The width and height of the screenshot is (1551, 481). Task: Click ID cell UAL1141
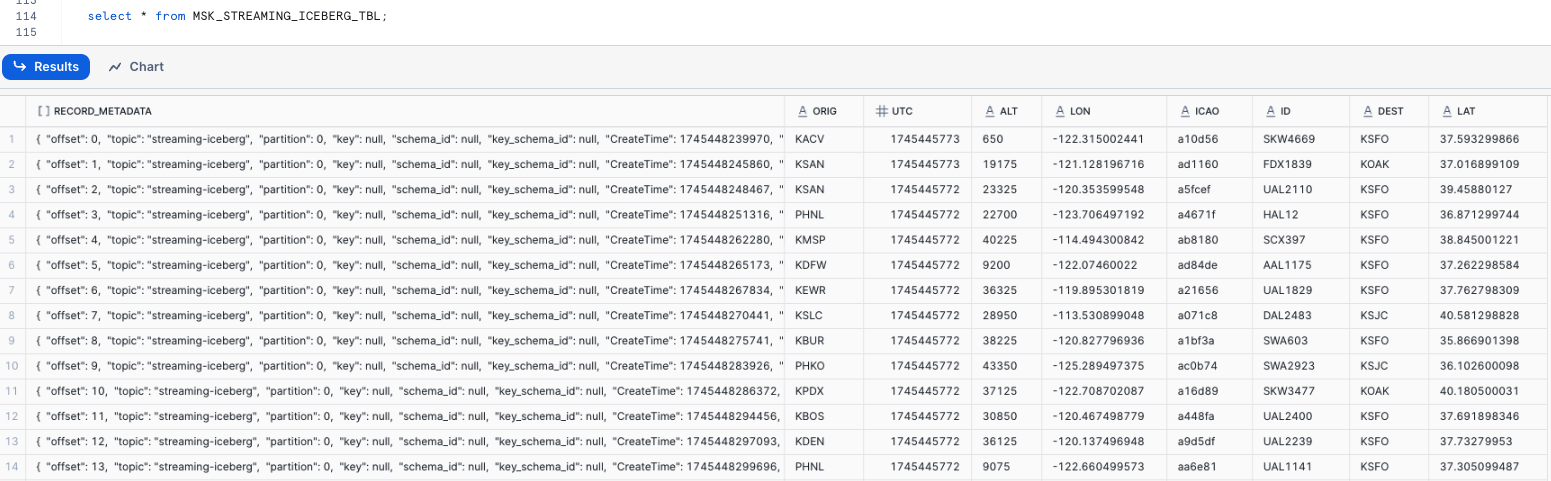click(x=1299, y=467)
